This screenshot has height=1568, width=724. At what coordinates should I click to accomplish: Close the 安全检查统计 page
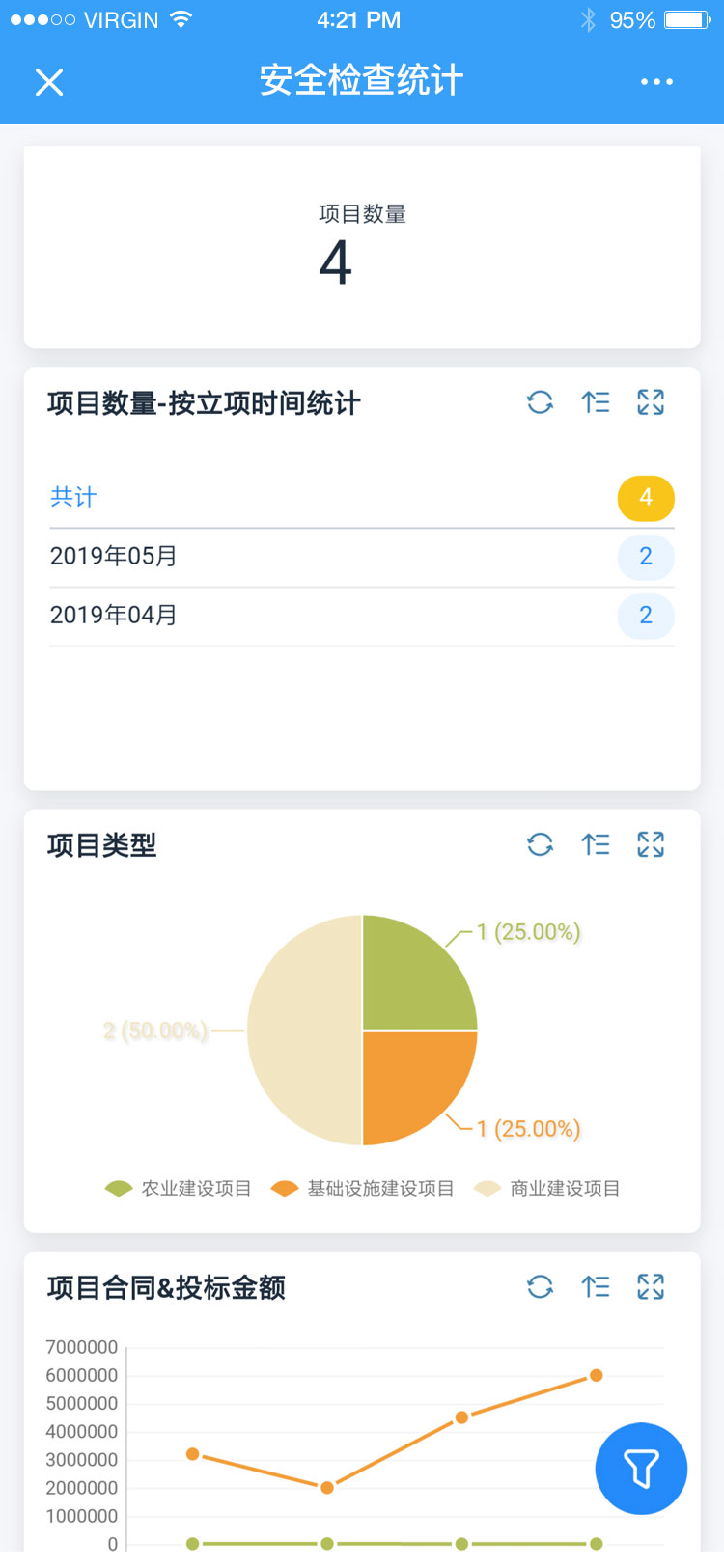click(x=49, y=82)
